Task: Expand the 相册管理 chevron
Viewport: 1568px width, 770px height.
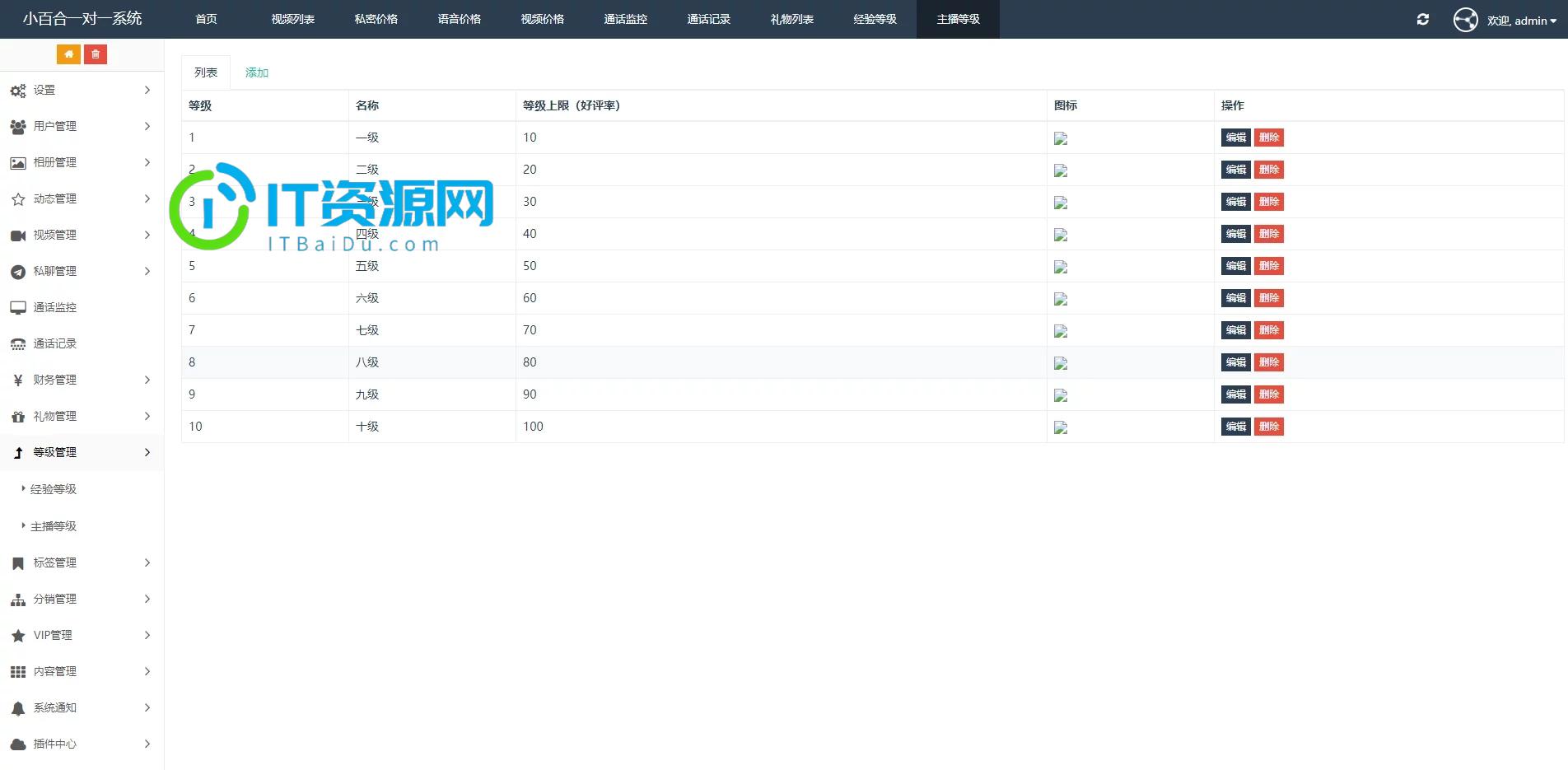Action: pyautogui.click(x=147, y=162)
